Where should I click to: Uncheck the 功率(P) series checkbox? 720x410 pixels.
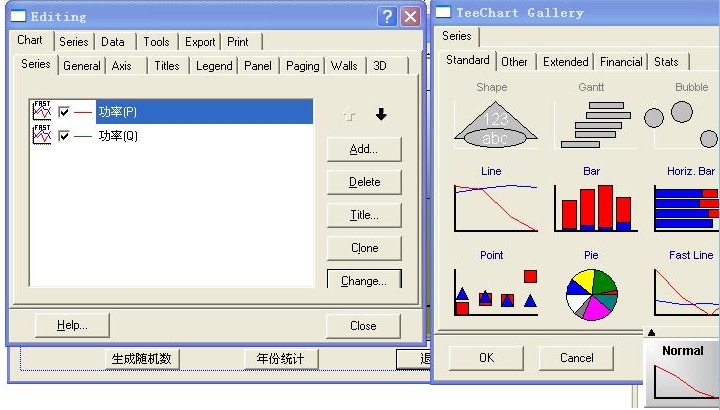click(65, 112)
